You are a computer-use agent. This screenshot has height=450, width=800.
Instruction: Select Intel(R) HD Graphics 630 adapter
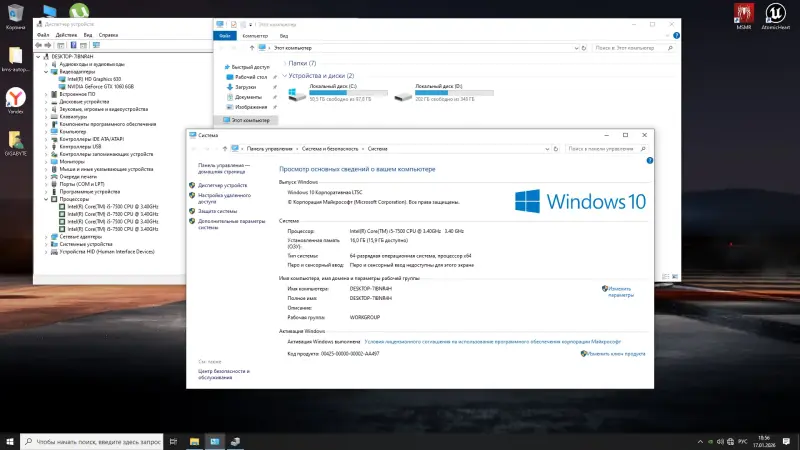pos(96,79)
